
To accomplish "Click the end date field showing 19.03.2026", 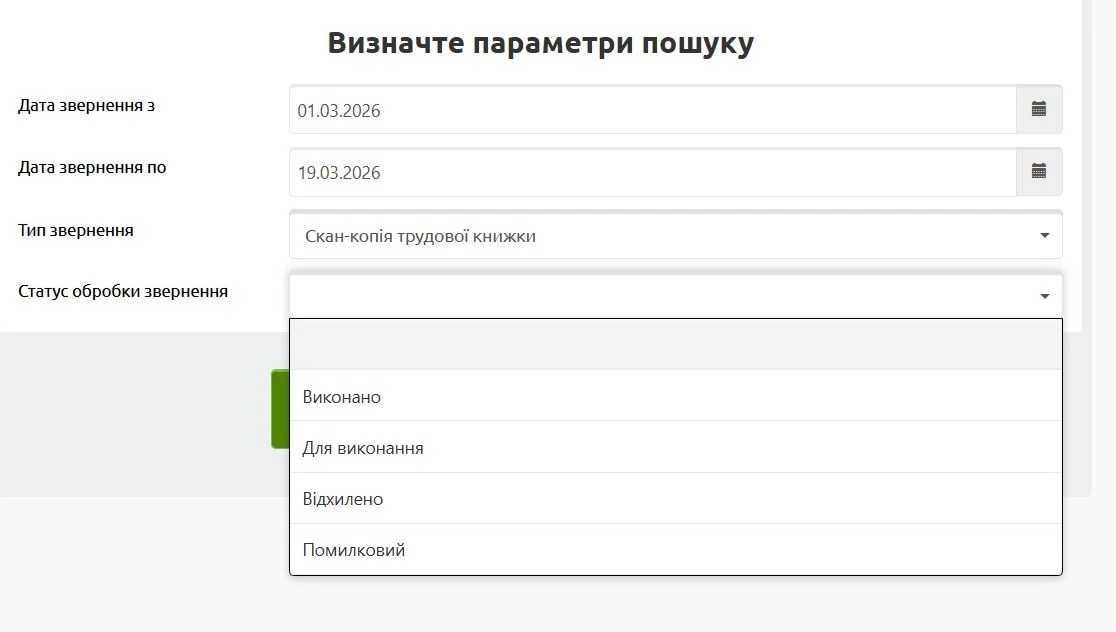I will (x=652, y=172).
